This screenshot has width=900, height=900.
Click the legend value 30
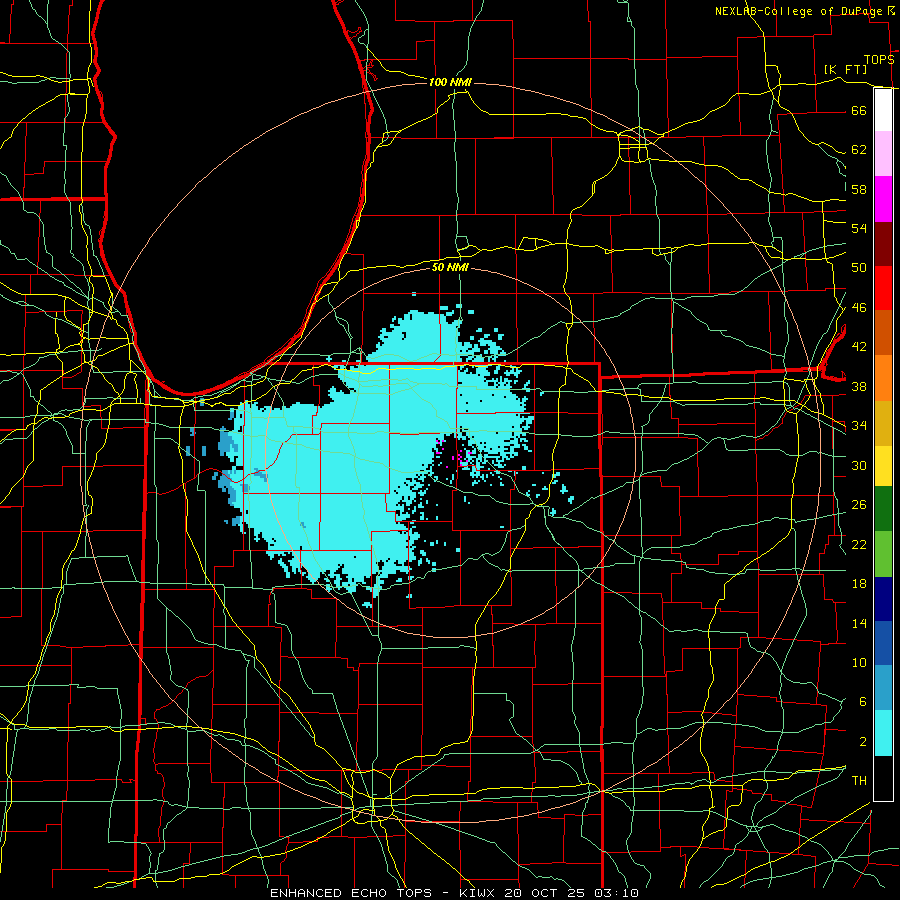pyautogui.click(x=859, y=465)
